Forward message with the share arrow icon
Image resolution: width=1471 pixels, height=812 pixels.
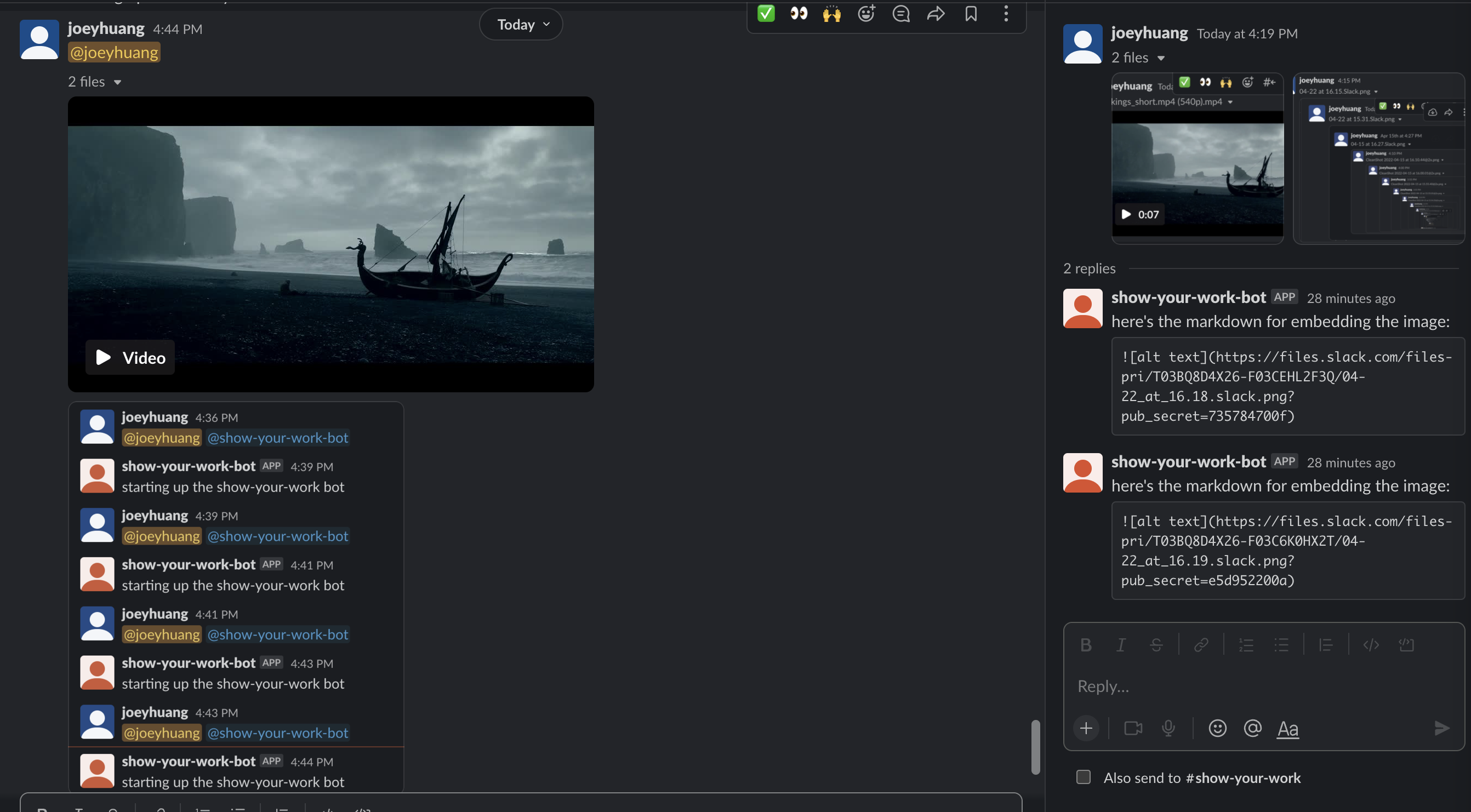coord(936,14)
